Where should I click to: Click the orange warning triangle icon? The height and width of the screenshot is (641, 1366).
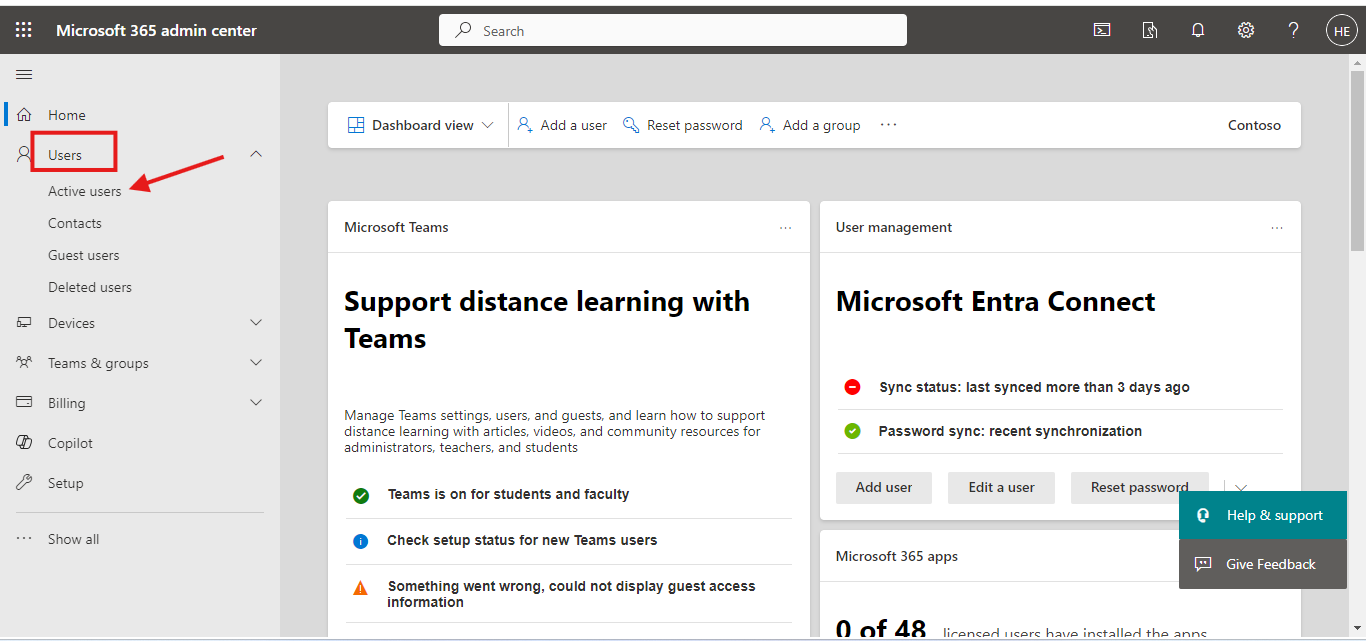click(x=361, y=588)
